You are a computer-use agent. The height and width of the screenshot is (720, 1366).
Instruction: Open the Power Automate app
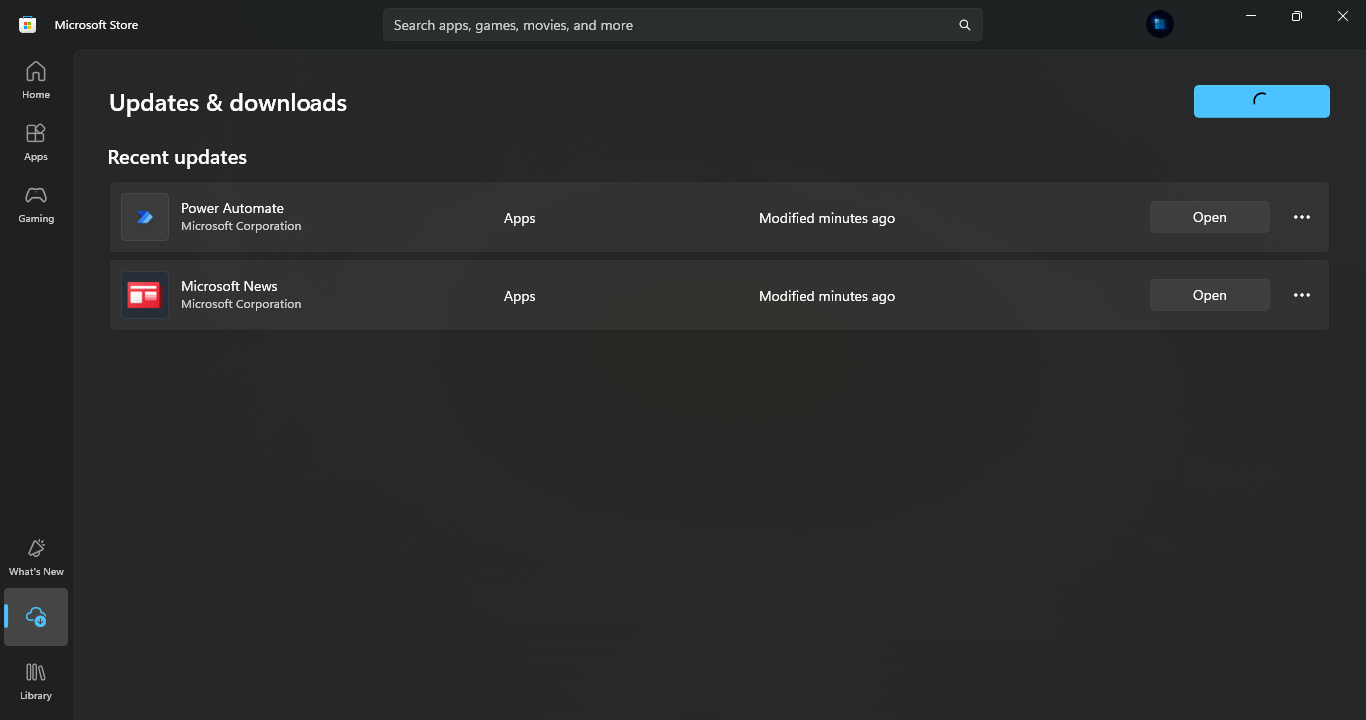[x=1209, y=216]
